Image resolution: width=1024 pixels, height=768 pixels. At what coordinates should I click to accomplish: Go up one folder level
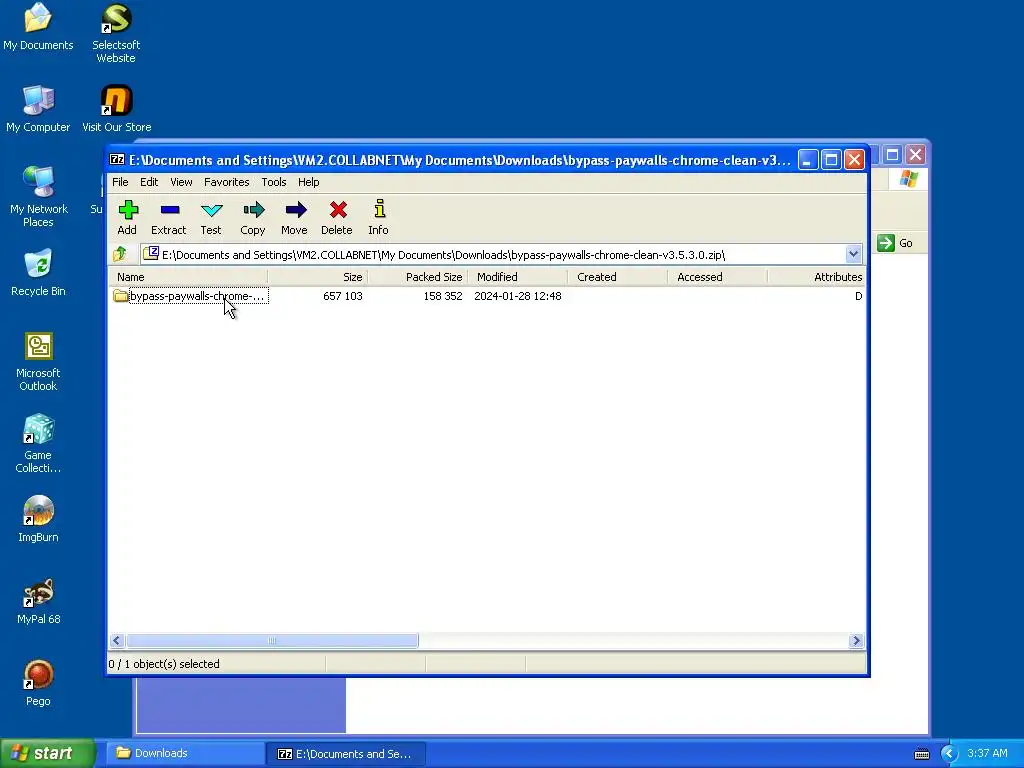coord(120,254)
